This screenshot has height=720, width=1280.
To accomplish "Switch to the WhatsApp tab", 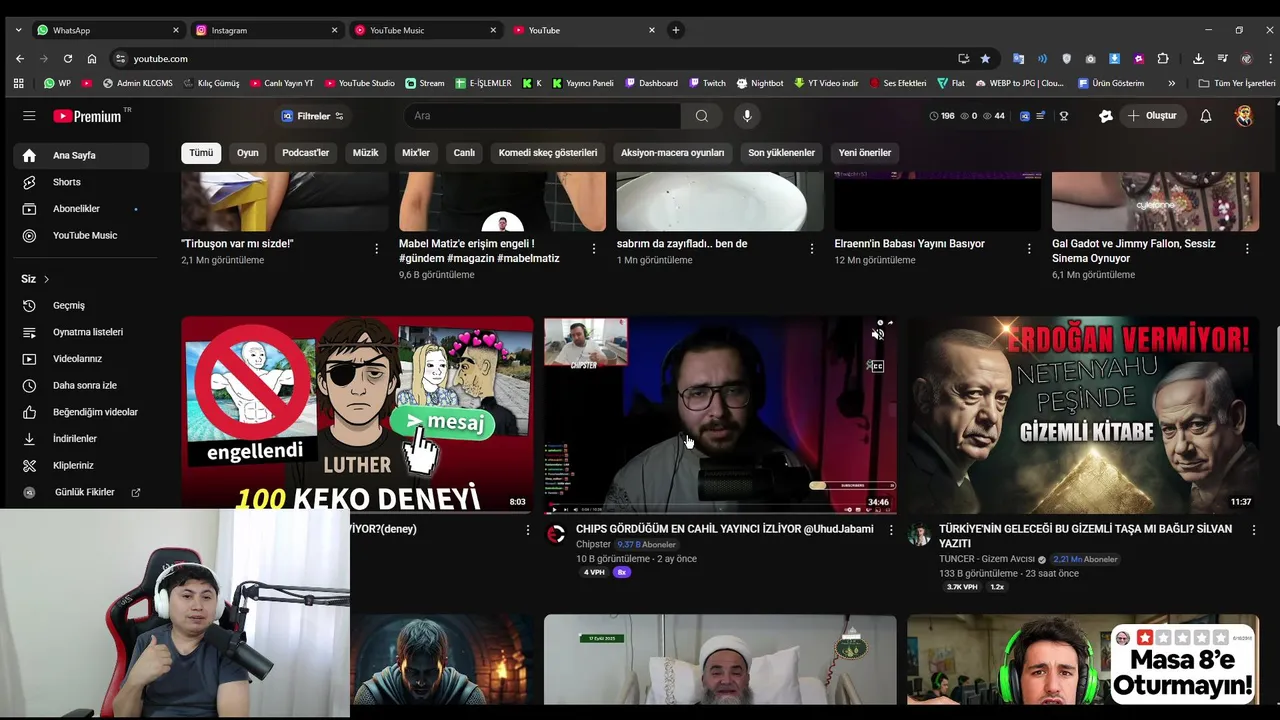I will pos(107,30).
